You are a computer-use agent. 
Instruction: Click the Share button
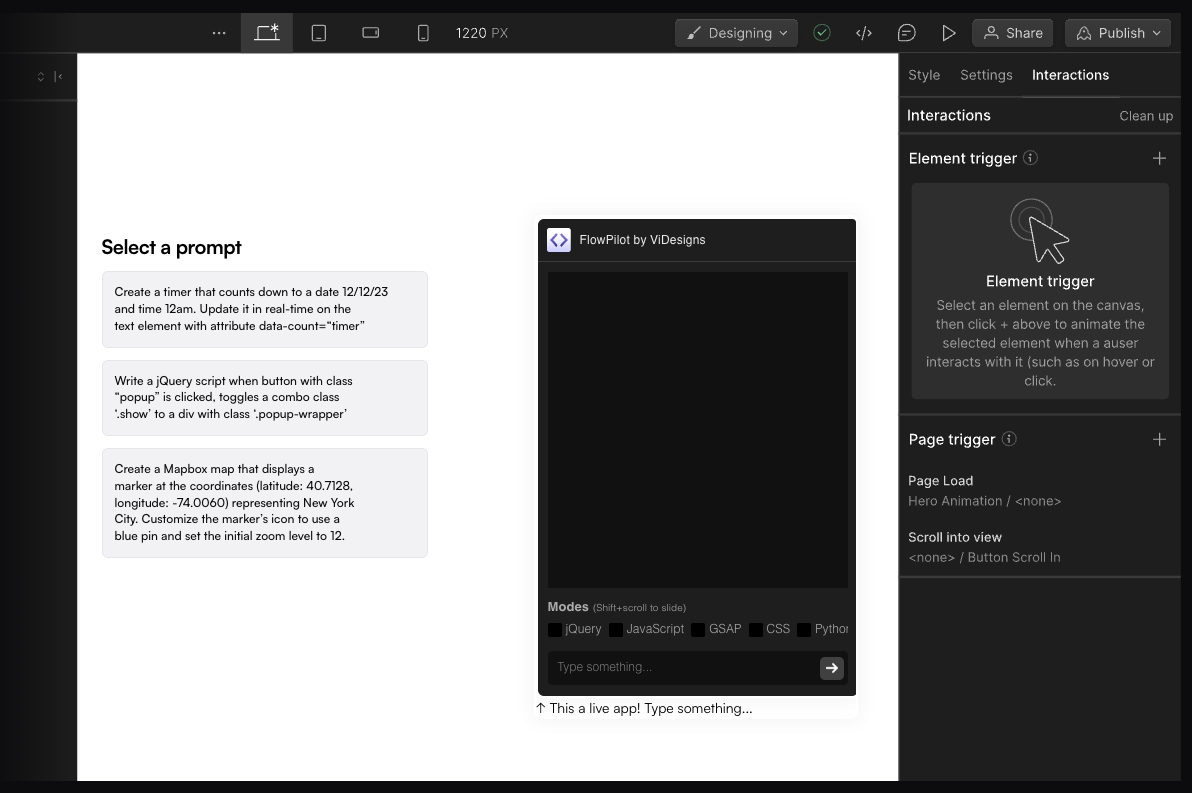[x=1012, y=32]
